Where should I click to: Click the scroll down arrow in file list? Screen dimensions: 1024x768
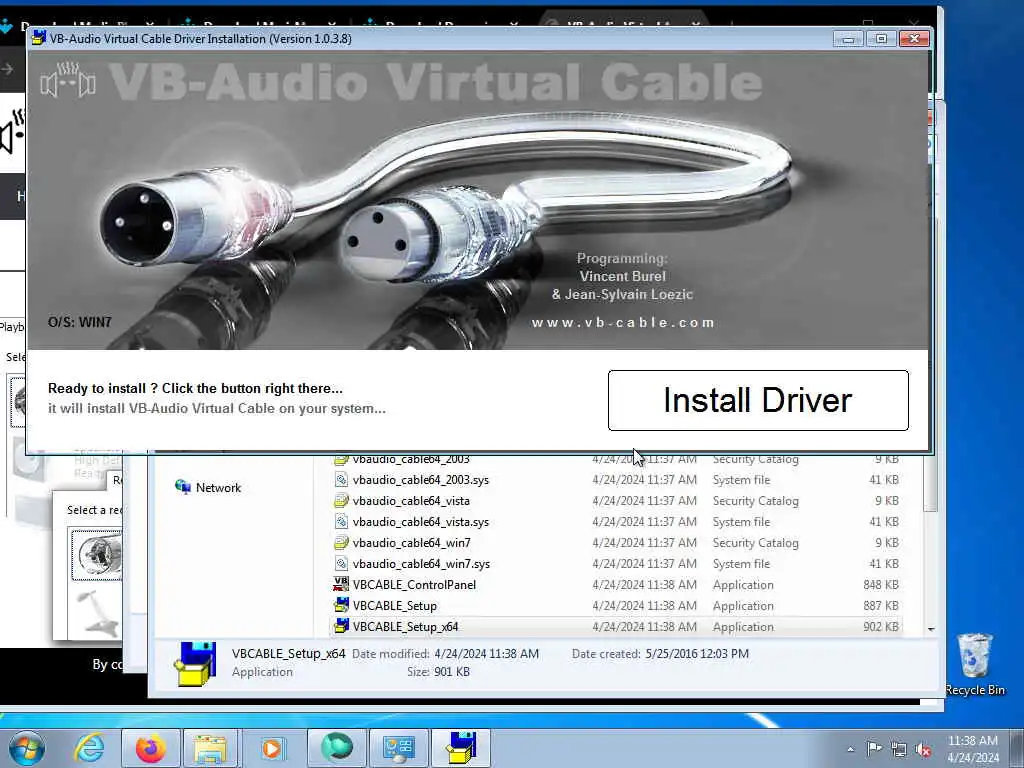[931, 629]
